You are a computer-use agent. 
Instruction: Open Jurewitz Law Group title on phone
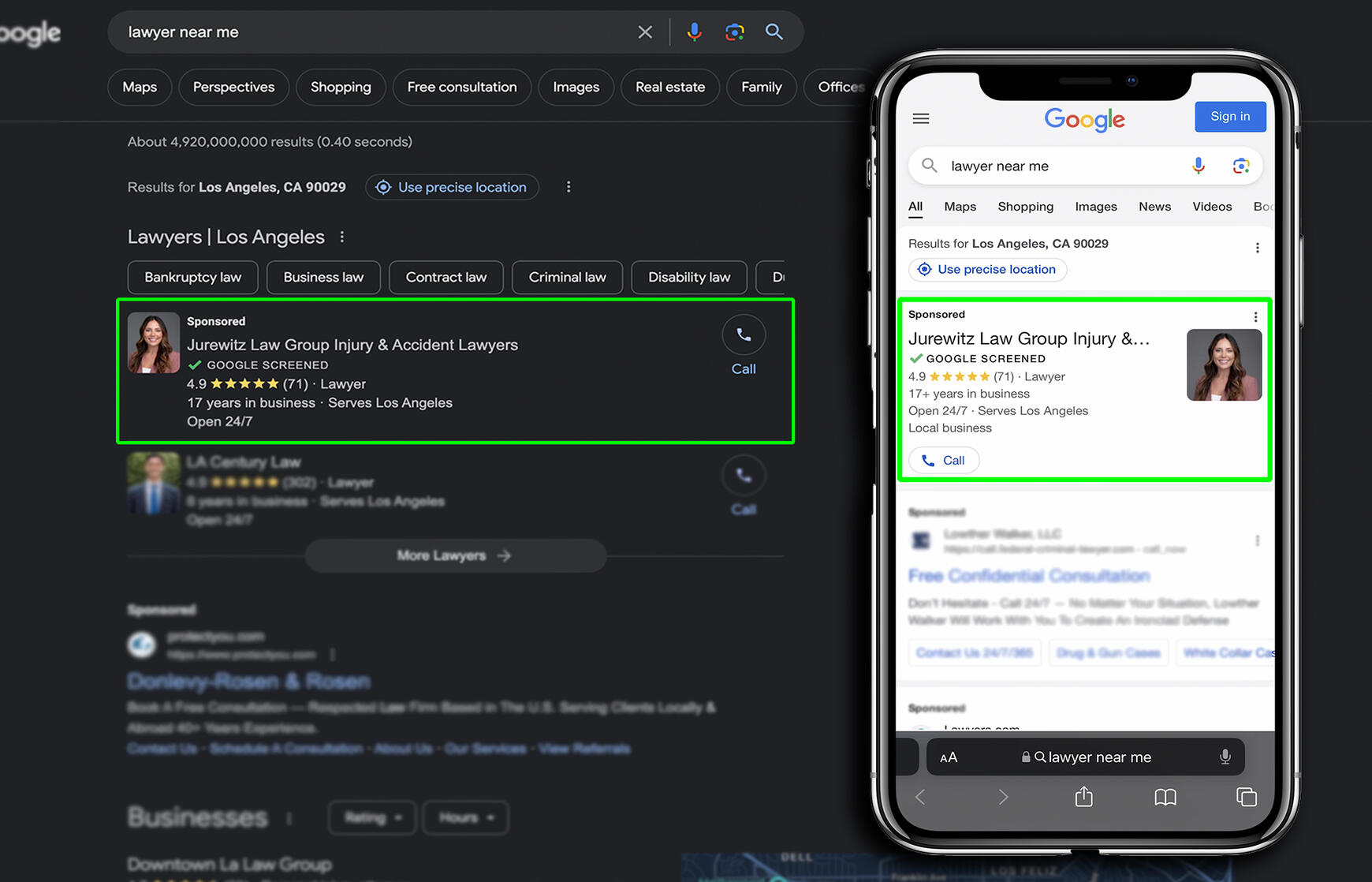pos(1029,338)
